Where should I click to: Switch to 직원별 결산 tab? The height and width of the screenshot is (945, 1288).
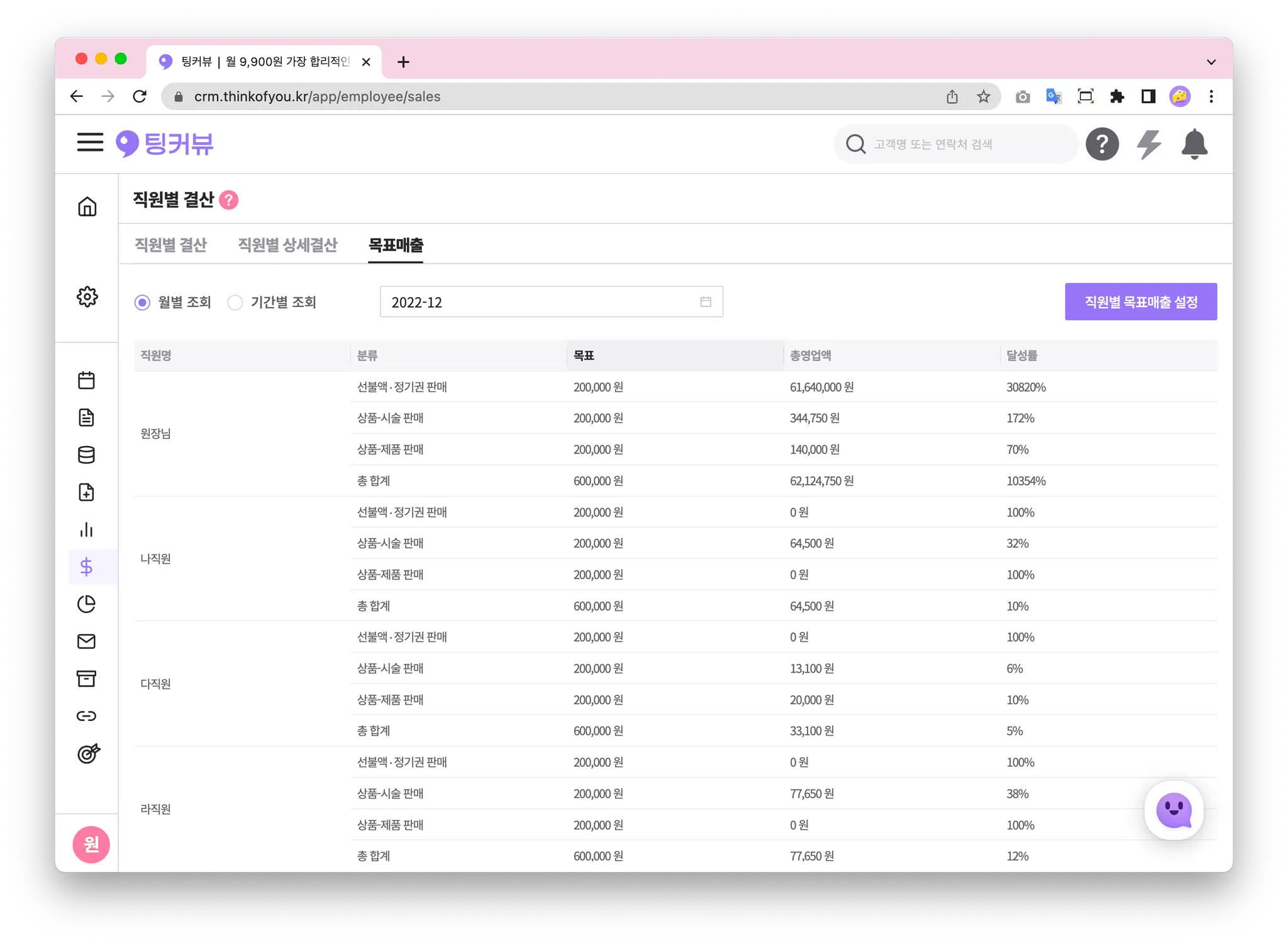[170, 245]
